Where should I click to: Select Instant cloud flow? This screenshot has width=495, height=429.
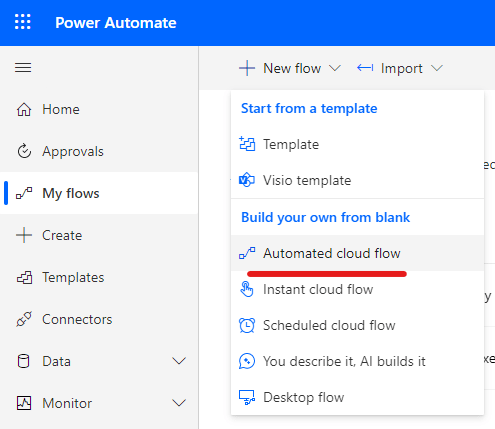(x=357, y=289)
